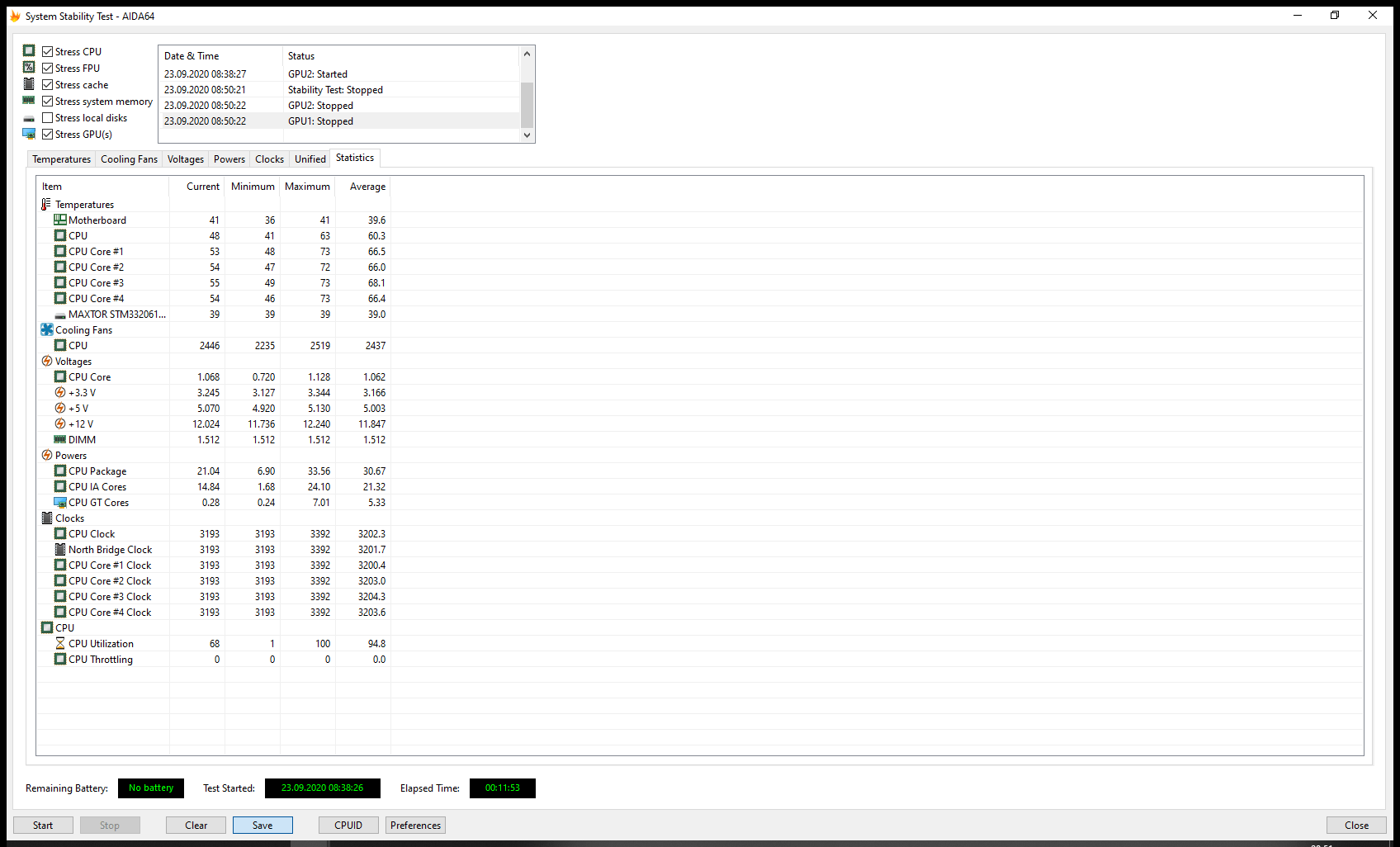Uncheck the Stress FPU checkbox
This screenshot has height=847, width=1400.
click(x=48, y=68)
